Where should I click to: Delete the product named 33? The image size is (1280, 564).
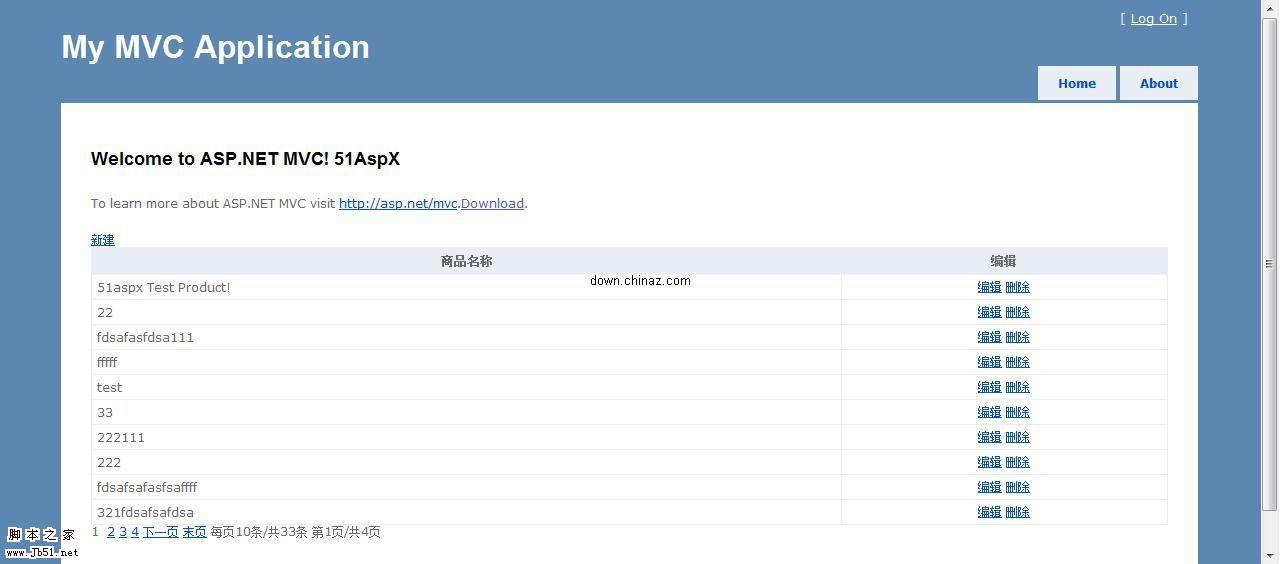(1017, 412)
